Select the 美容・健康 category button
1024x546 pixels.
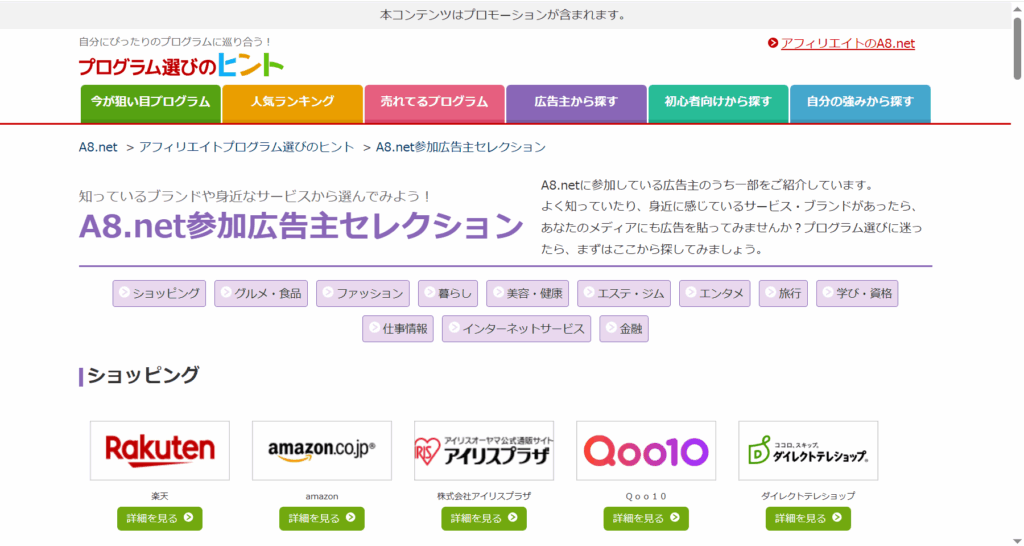point(528,294)
